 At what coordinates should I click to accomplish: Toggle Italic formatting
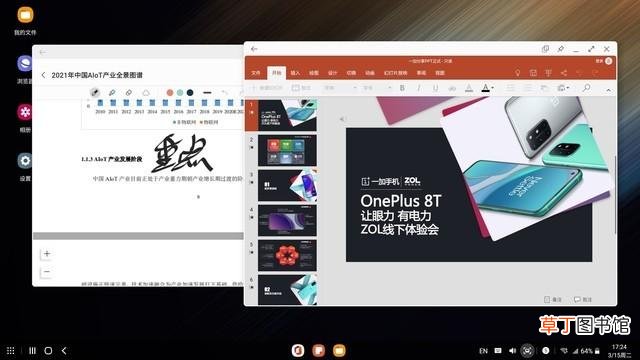(x=419, y=88)
